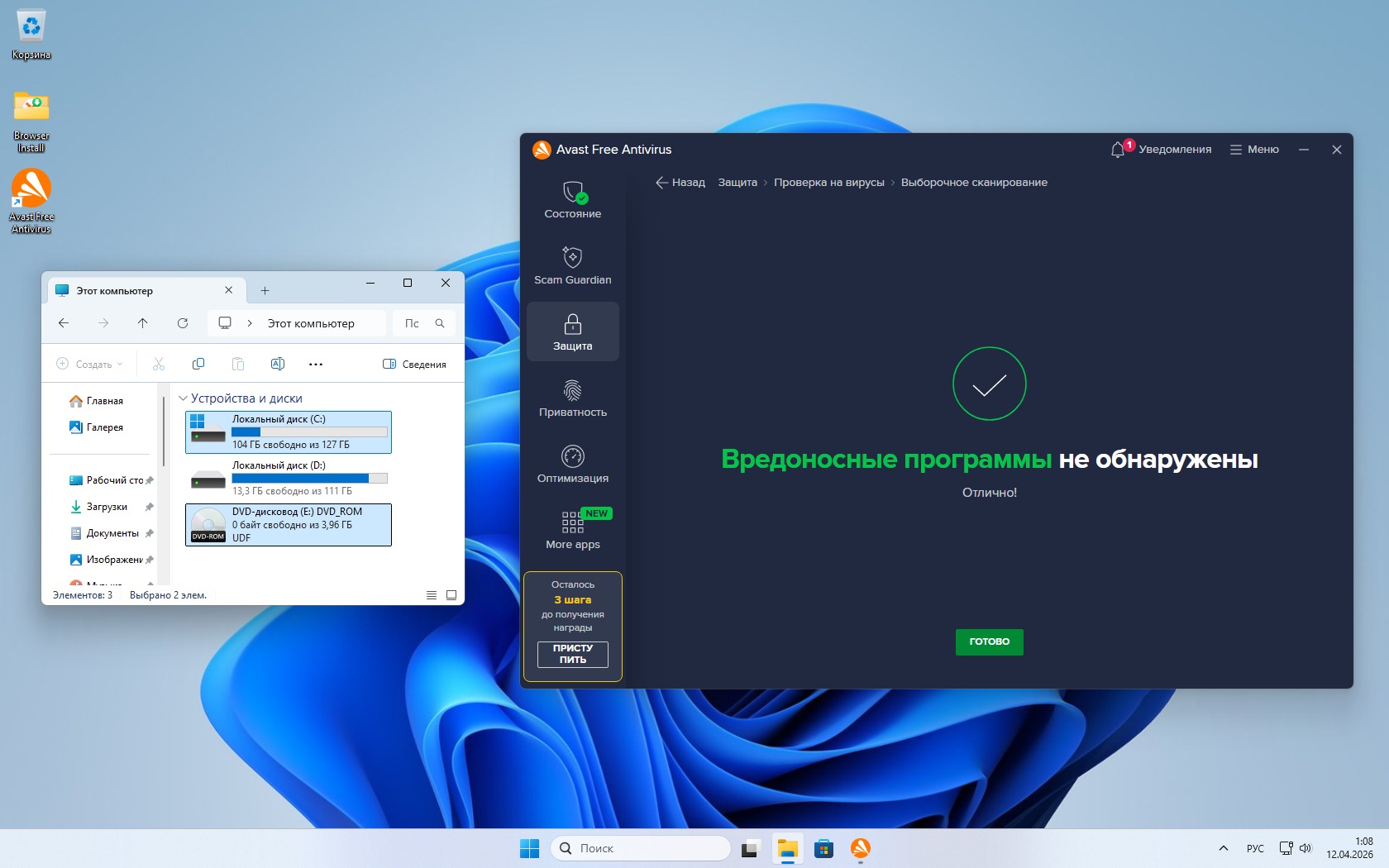The height and width of the screenshot is (868, 1389).
Task: Click the ПРИСТУПИТЬ reward button
Action: point(572,654)
